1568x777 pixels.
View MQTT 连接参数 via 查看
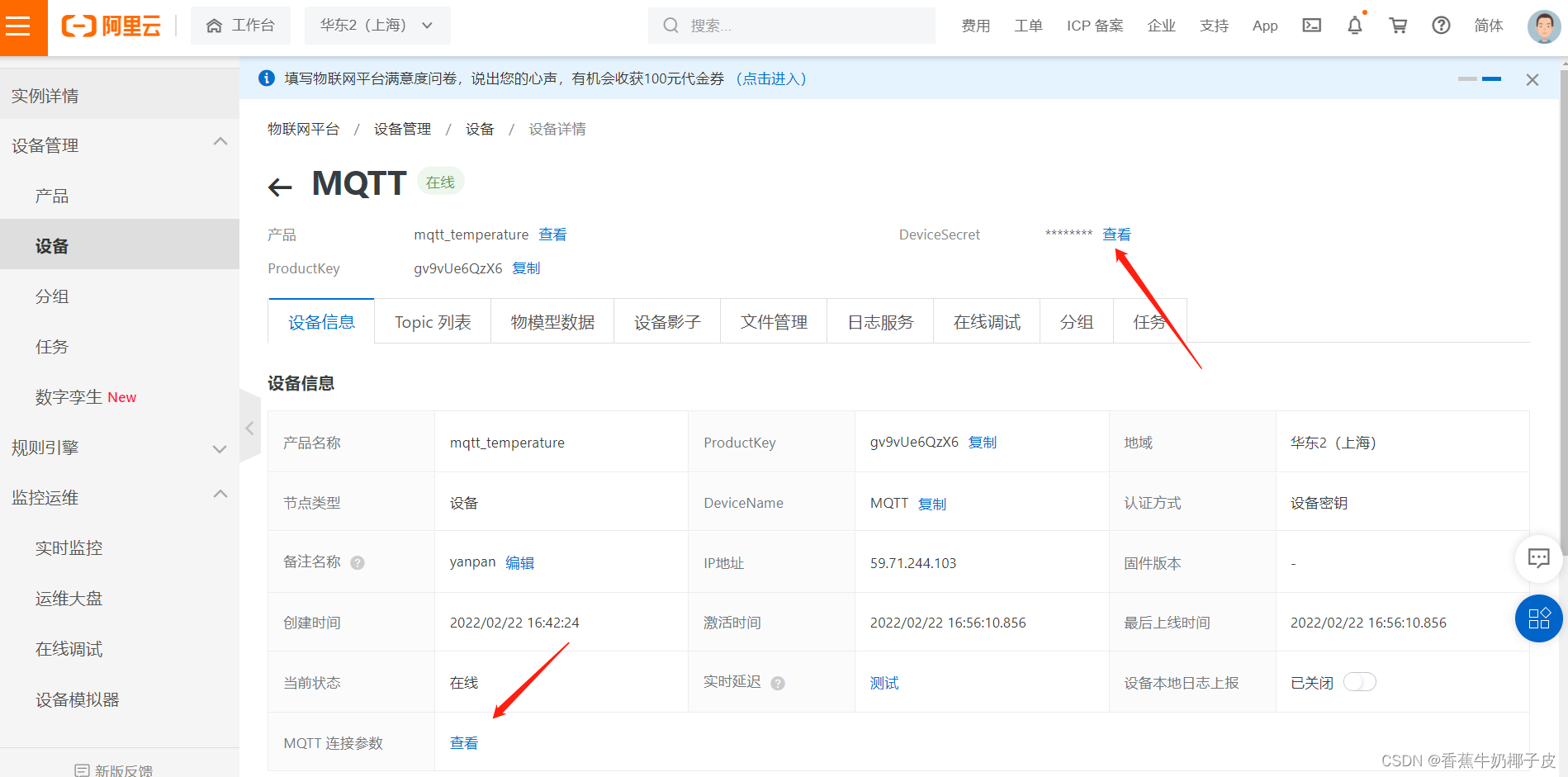coord(464,743)
